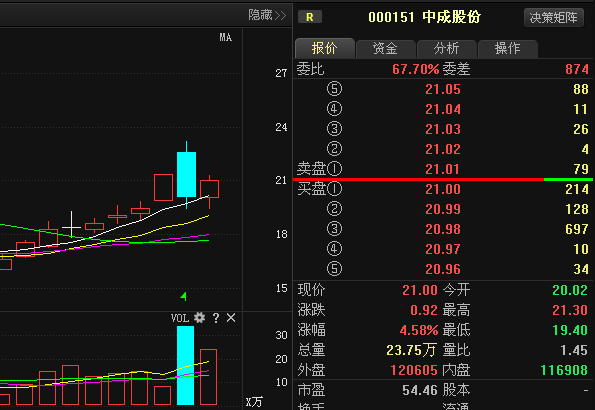Click buy level 5 circled number icon

(x=334, y=269)
